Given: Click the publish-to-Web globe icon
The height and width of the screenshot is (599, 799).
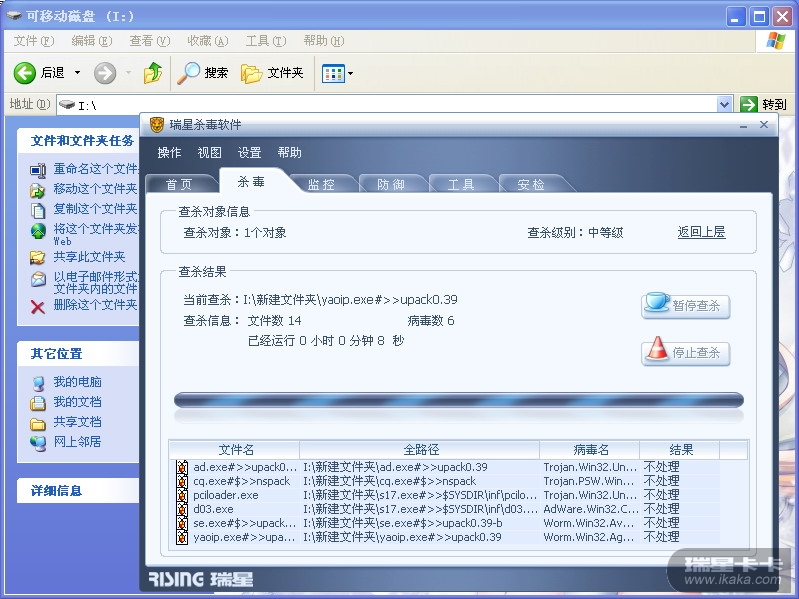Looking at the screenshot, I should 38,231.
